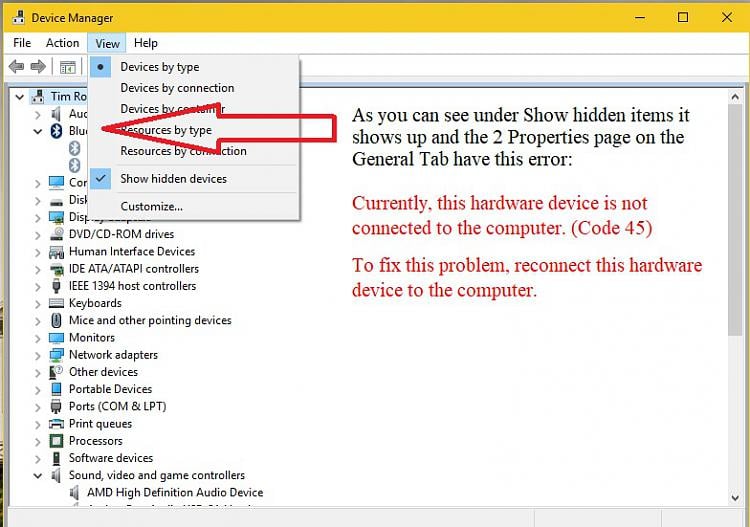Click the Sound, video and game controllers icon
Viewport: 750px width, 527px height.
[x=56, y=475]
